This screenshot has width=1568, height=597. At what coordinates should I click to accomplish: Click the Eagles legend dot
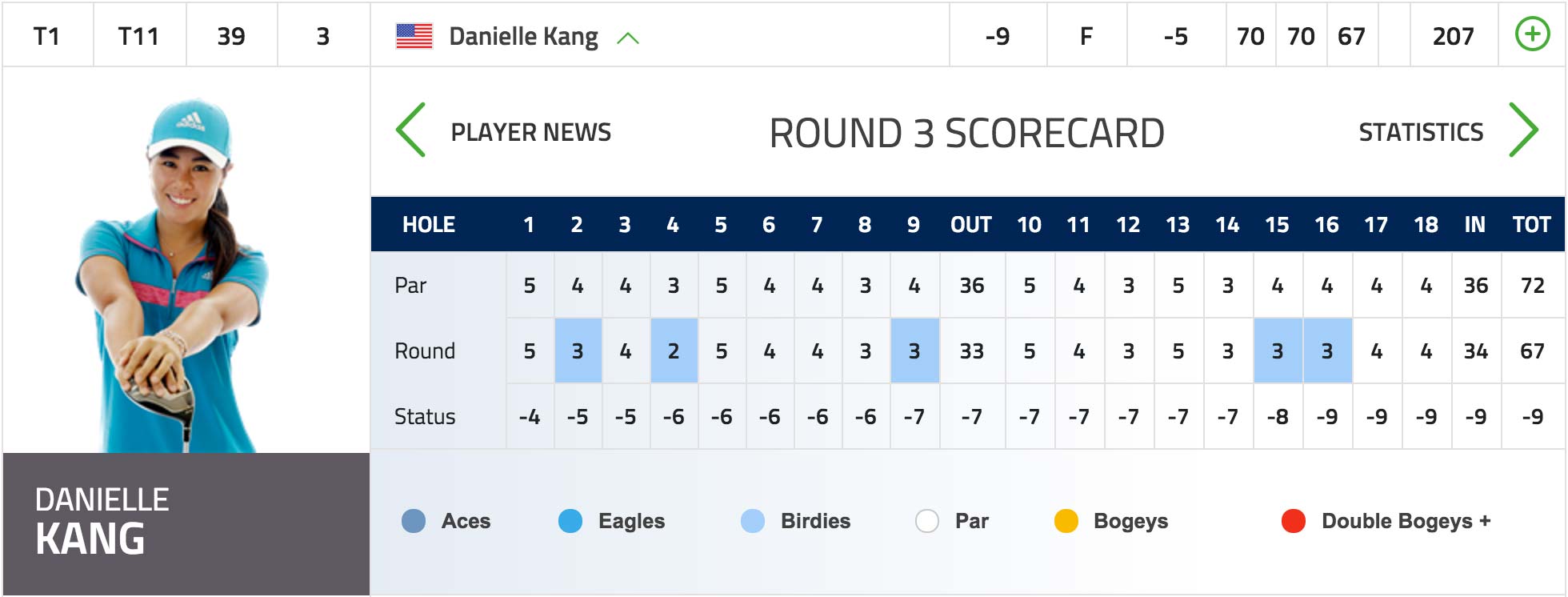click(x=570, y=521)
